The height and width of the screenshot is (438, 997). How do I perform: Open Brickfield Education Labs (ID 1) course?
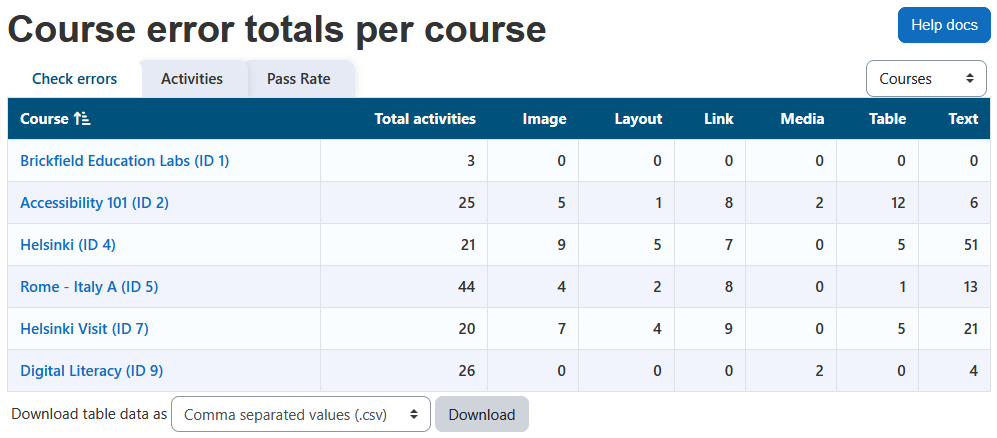[125, 161]
